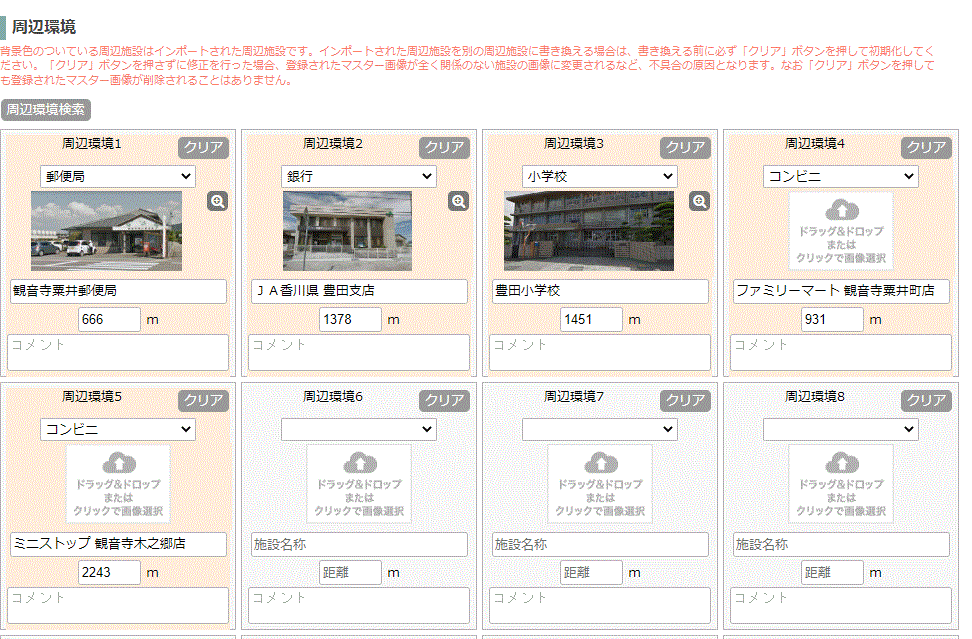The image size is (972, 639).
Task: Click クリア for 周辺環境8
Action: 926,400
